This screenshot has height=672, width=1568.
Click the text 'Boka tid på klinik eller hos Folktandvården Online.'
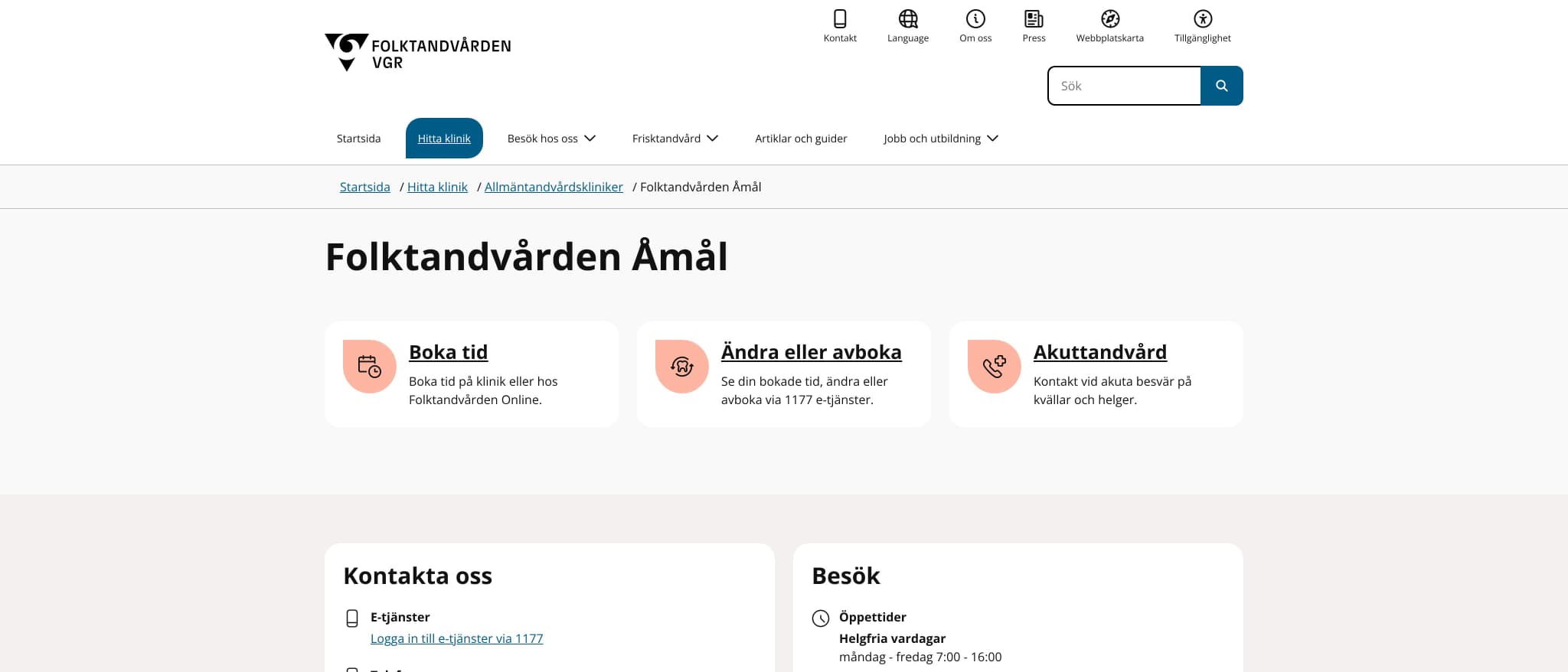(483, 390)
